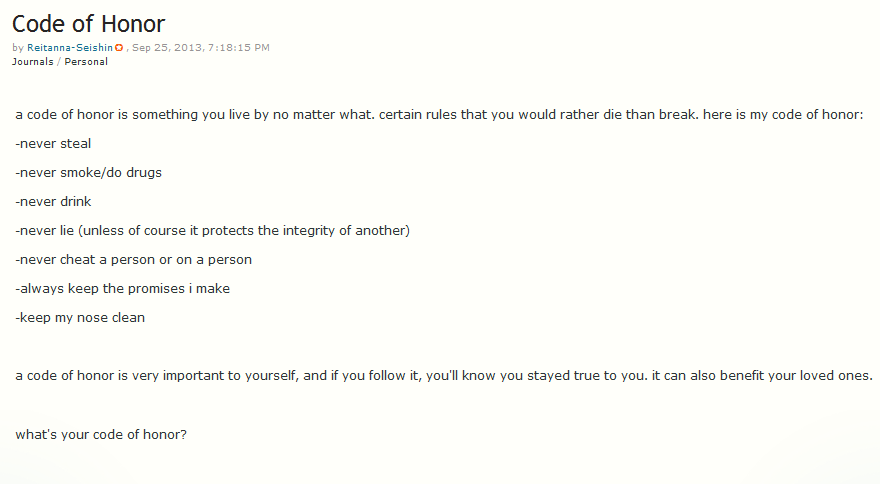This screenshot has height=484, width=880.
Task: Go to the Journals category link
Action: [x=33, y=62]
